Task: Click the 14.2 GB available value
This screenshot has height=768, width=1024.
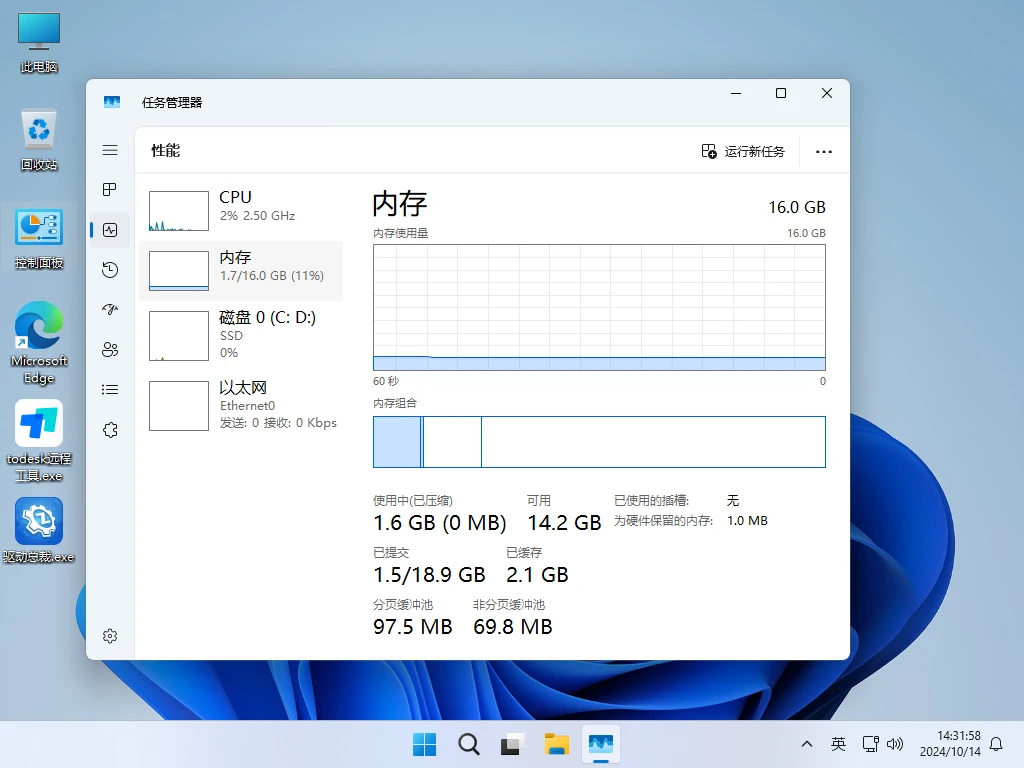Action: [564, 522]
